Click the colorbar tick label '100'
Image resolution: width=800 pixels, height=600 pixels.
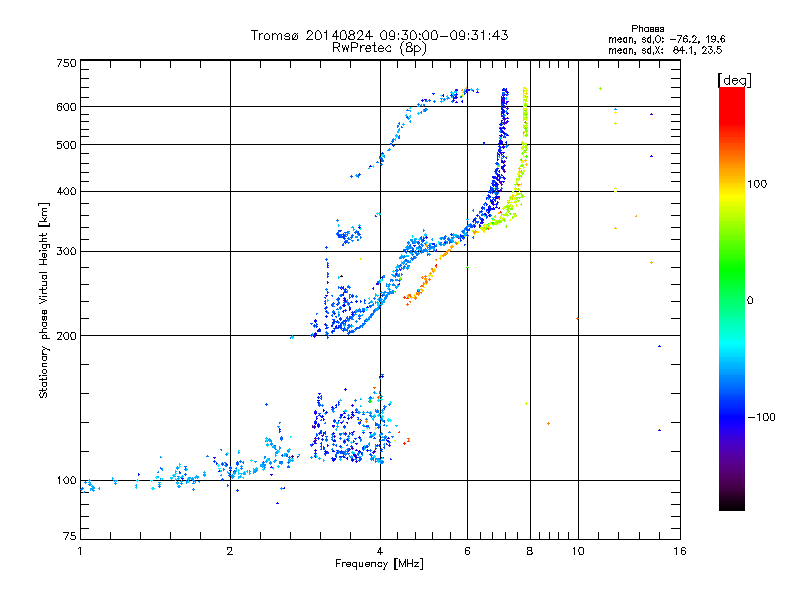[757, 184]
